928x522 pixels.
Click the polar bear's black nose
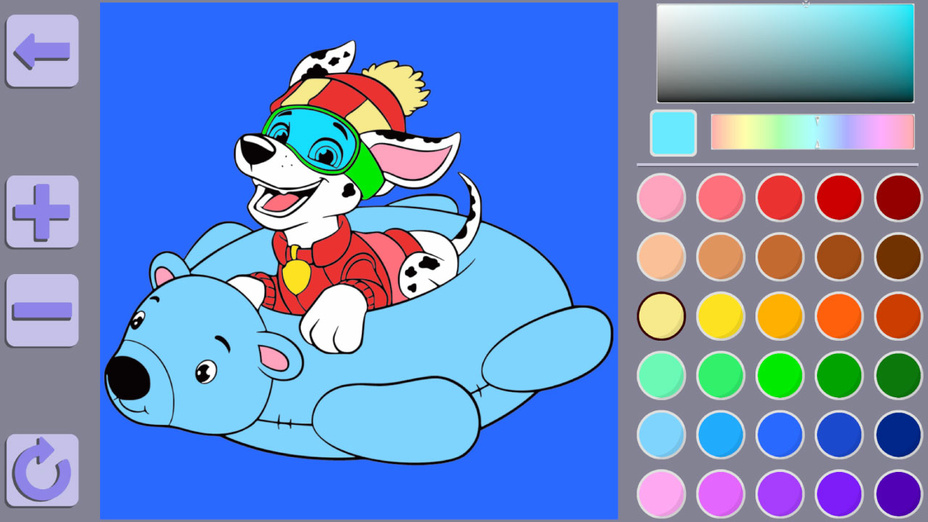point(127,377)
